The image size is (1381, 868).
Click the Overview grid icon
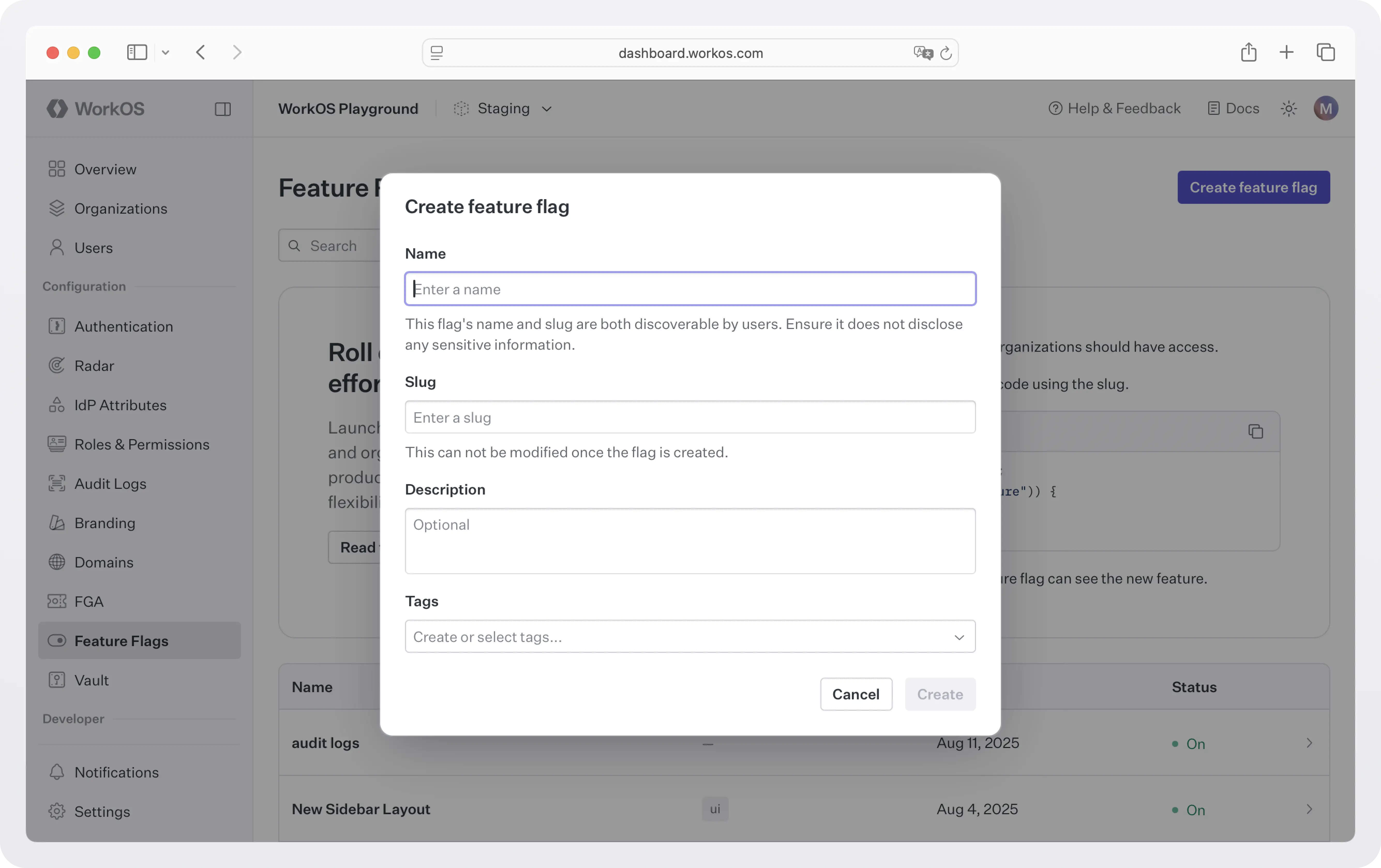tap(57, 169)
